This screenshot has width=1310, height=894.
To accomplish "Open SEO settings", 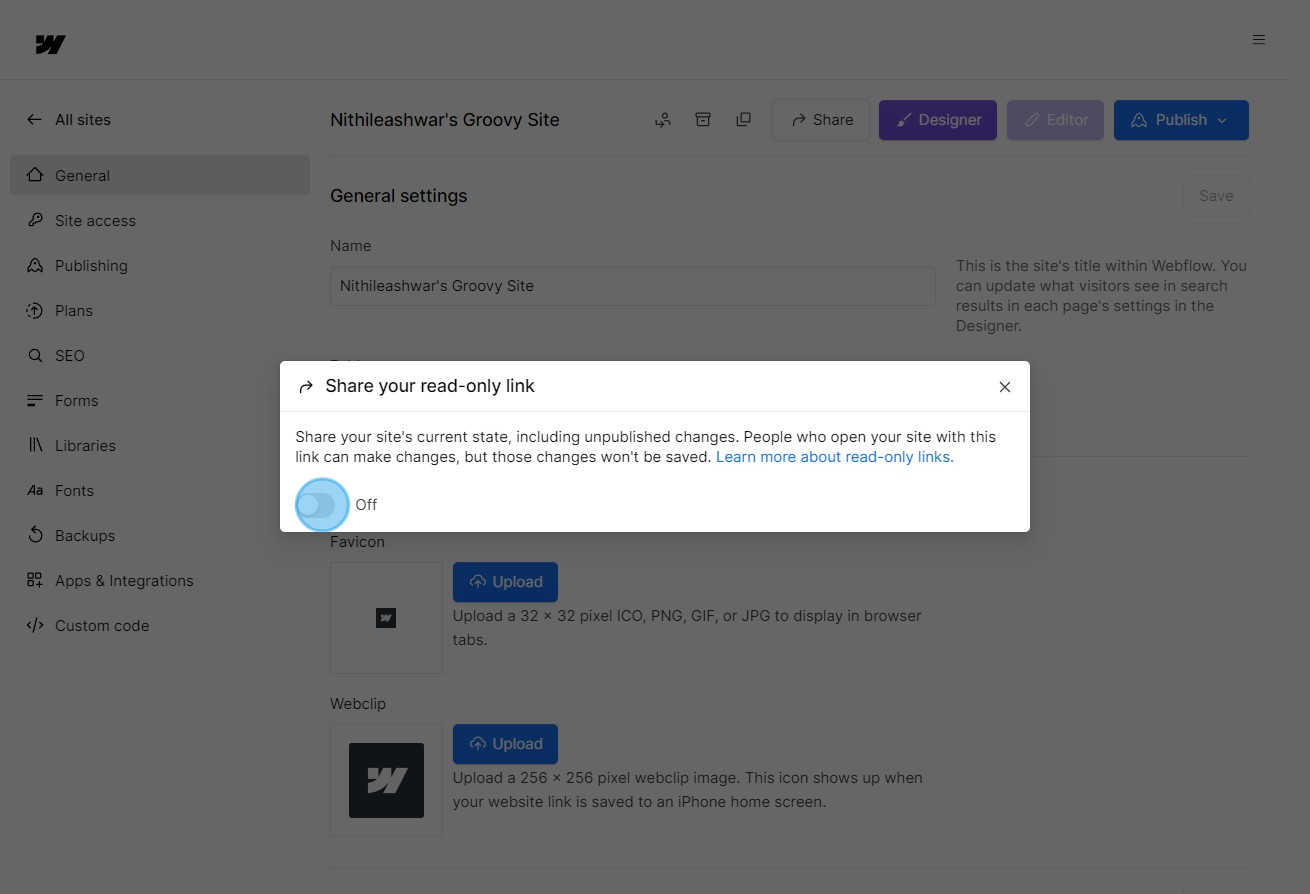I will [x=160, y=355].
